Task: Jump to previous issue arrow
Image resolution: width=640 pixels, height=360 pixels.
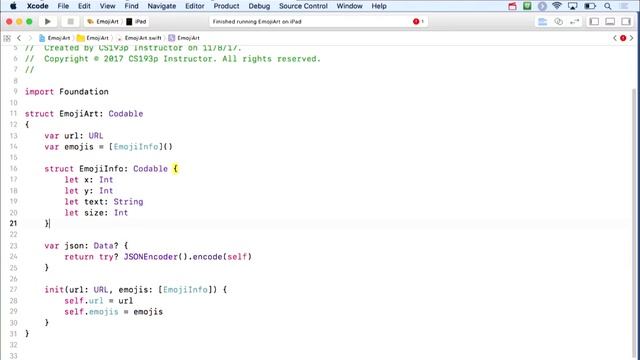Action: (615, 38)
